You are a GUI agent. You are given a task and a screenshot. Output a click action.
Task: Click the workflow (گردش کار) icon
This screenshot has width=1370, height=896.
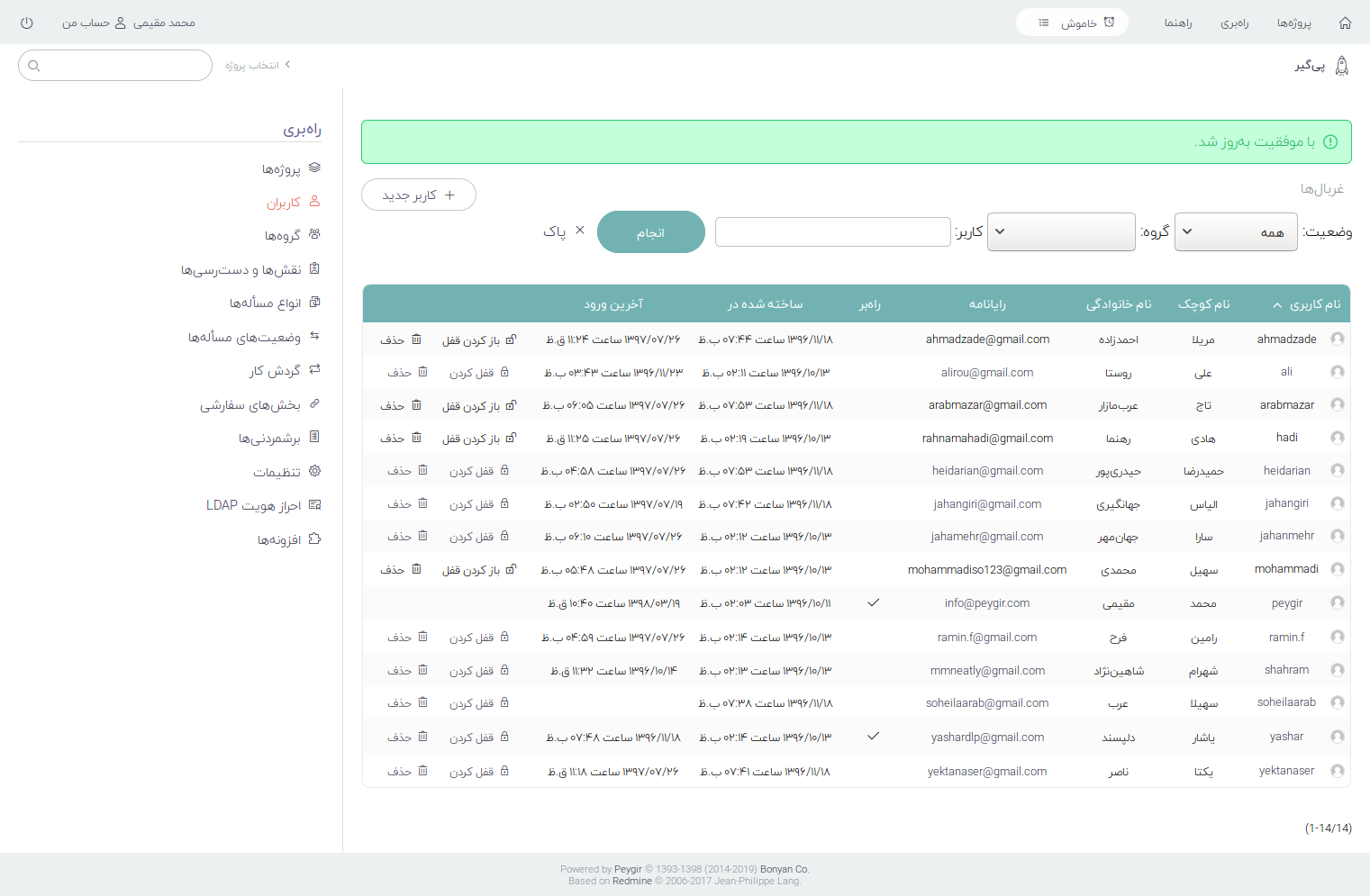click(x=314, y=369)
